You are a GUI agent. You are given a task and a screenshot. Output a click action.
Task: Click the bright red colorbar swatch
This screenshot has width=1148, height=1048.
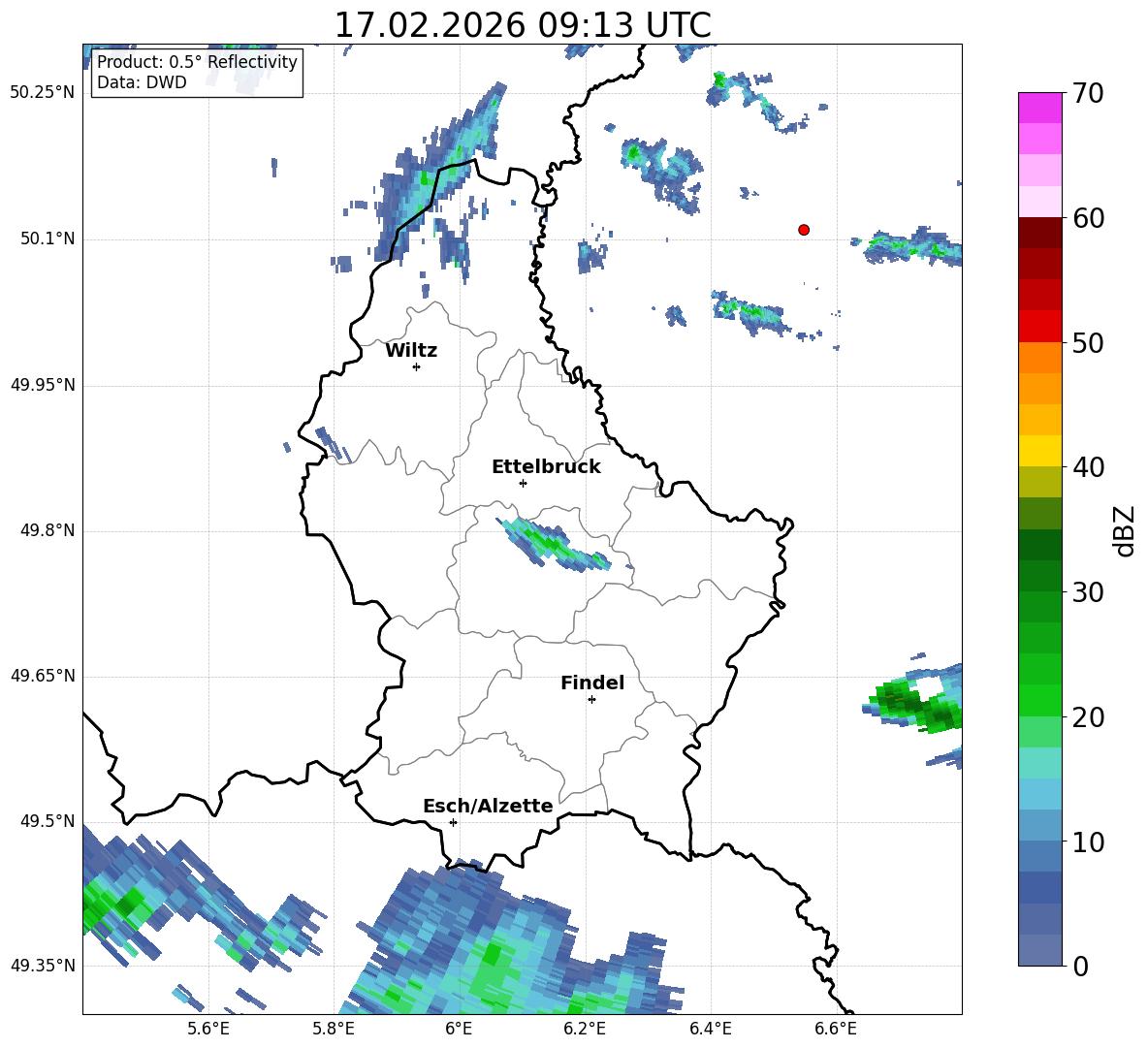point(1040,327)
